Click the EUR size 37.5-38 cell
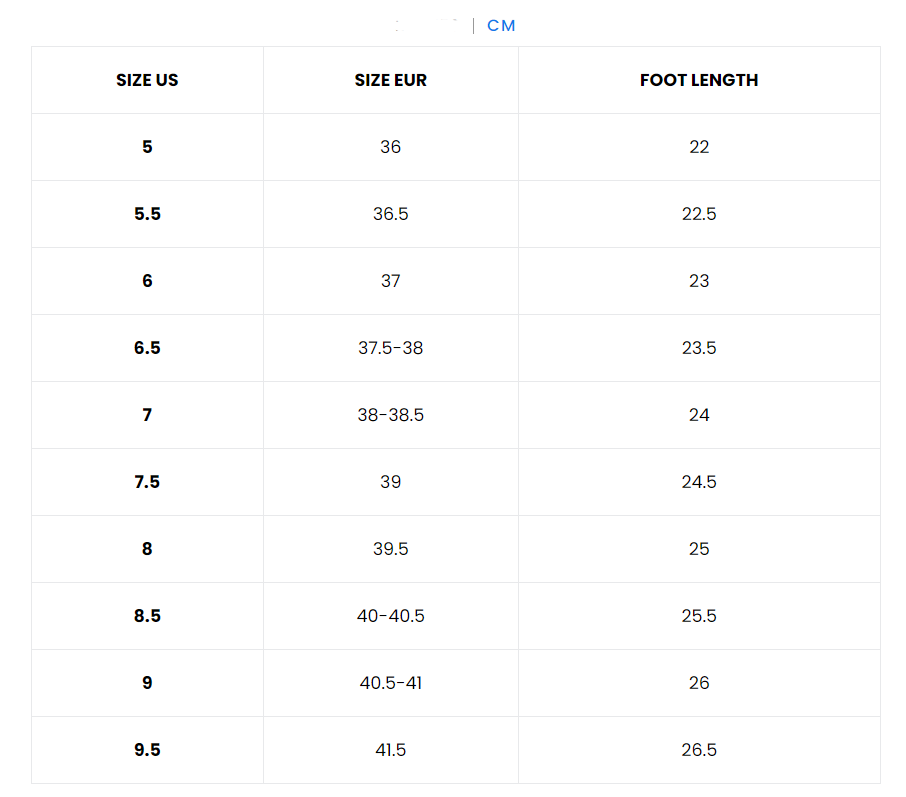906x797 pixels. (x=390, y=348)
